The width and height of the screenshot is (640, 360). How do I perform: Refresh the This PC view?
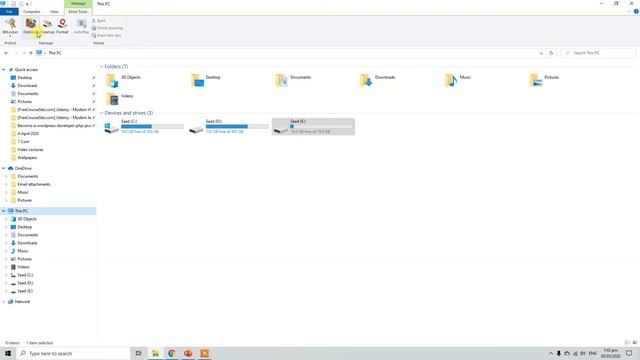[551, 53]
